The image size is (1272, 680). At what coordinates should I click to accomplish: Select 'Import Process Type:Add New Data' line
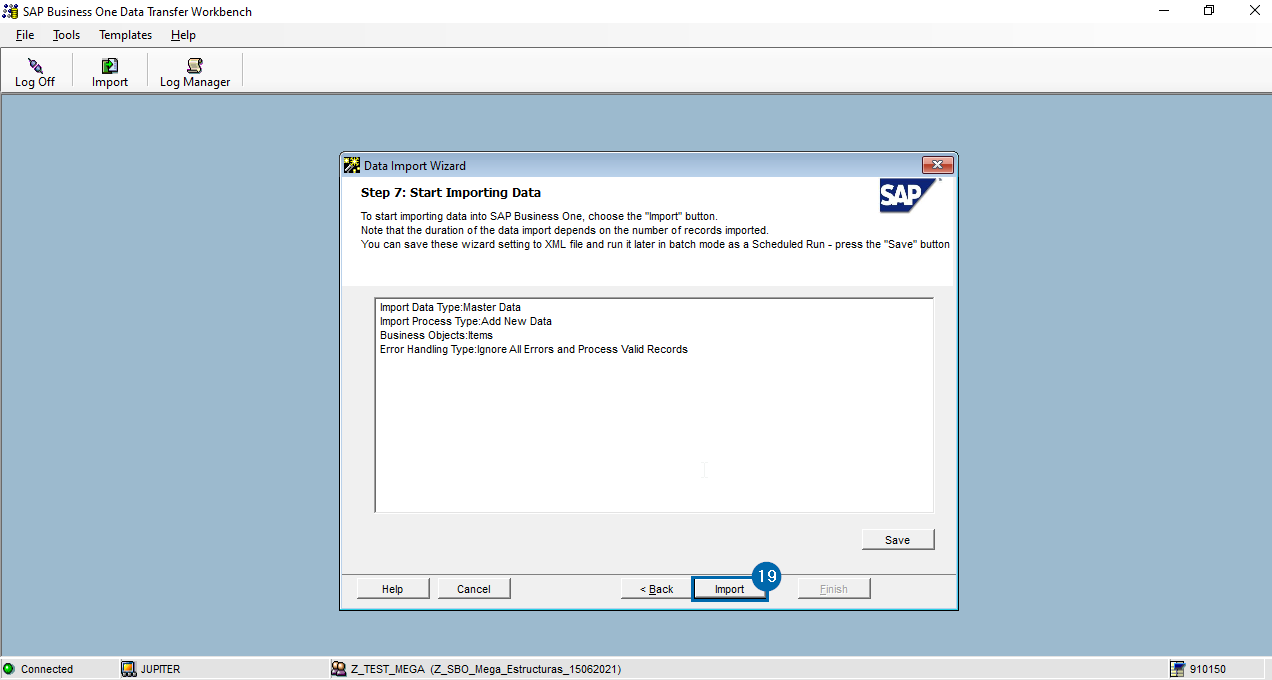[466, 321]
